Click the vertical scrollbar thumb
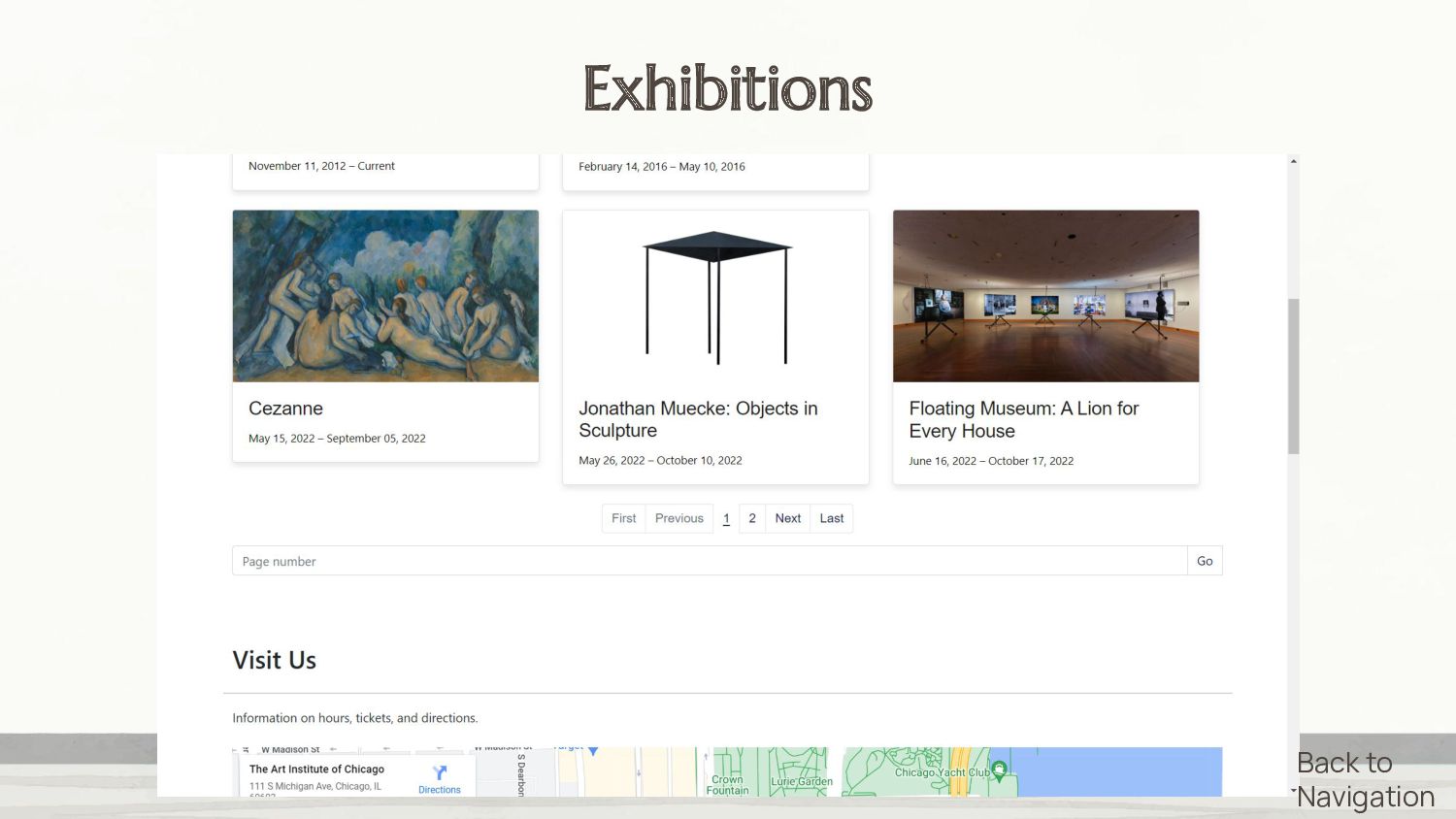The height and width of the screenshot is (819, 1456). pyautogui.click(x=1293, y=377)
